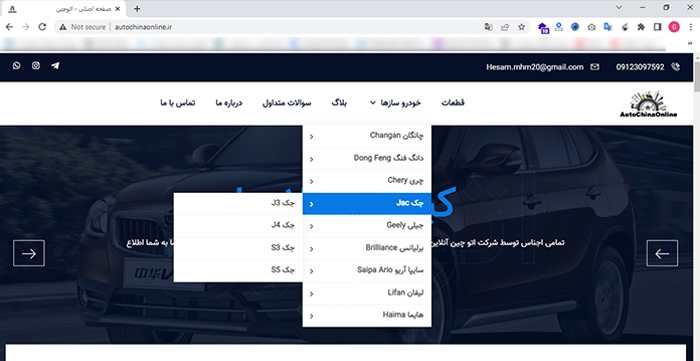Viewport: 700px width, 361px height.
Task: Click the share page icon in the address bar
Action: point(505,27)
